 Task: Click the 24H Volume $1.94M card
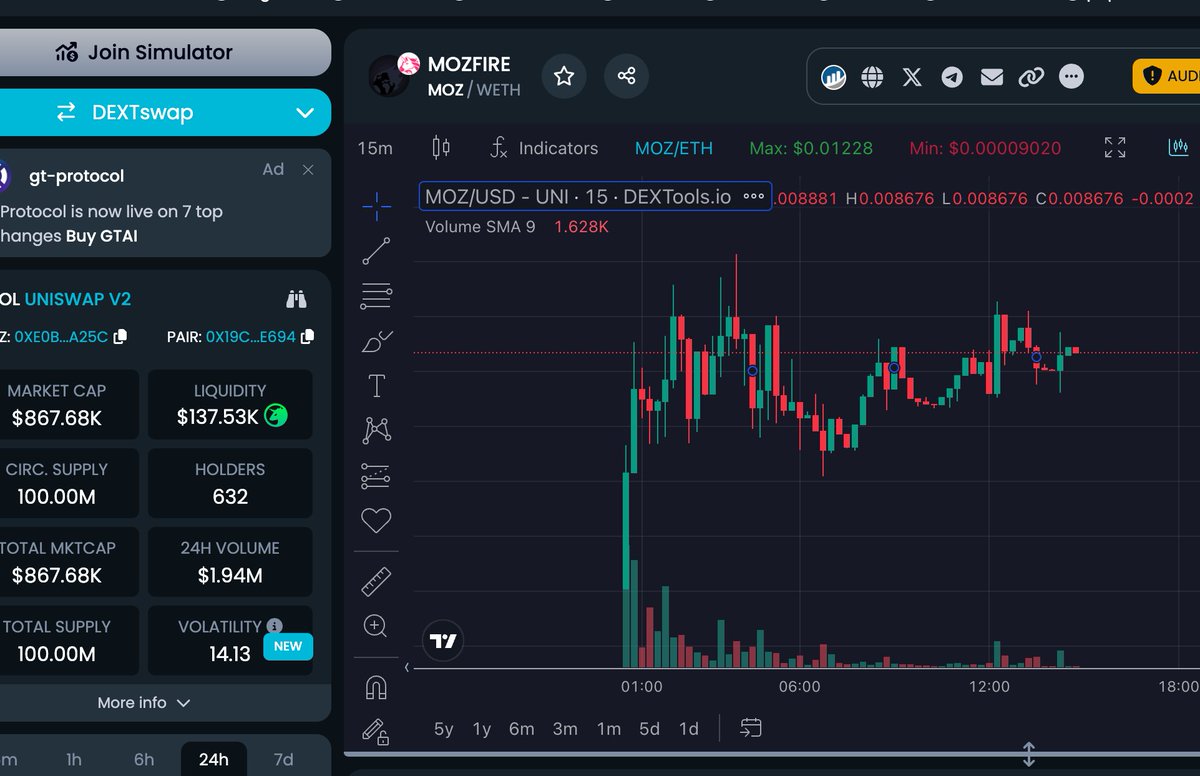tap(230, 562)
